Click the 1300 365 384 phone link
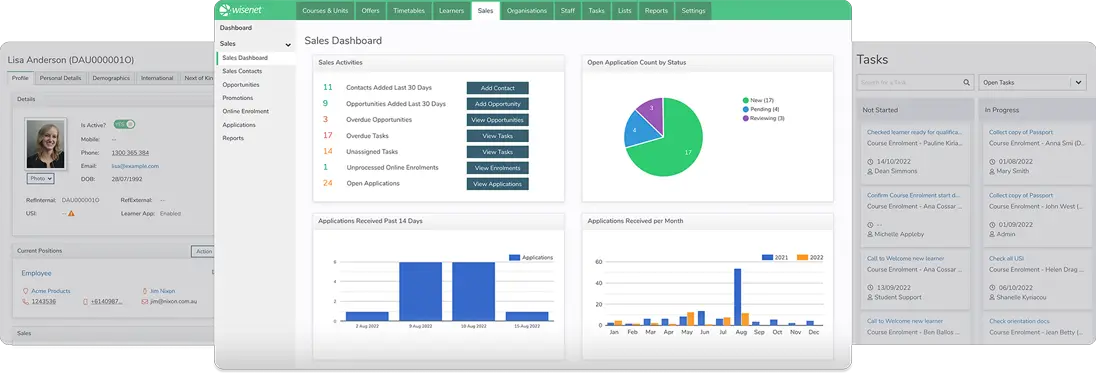Image resolution: width=1096 pixels, height=373 pixels. click(130, 152)
